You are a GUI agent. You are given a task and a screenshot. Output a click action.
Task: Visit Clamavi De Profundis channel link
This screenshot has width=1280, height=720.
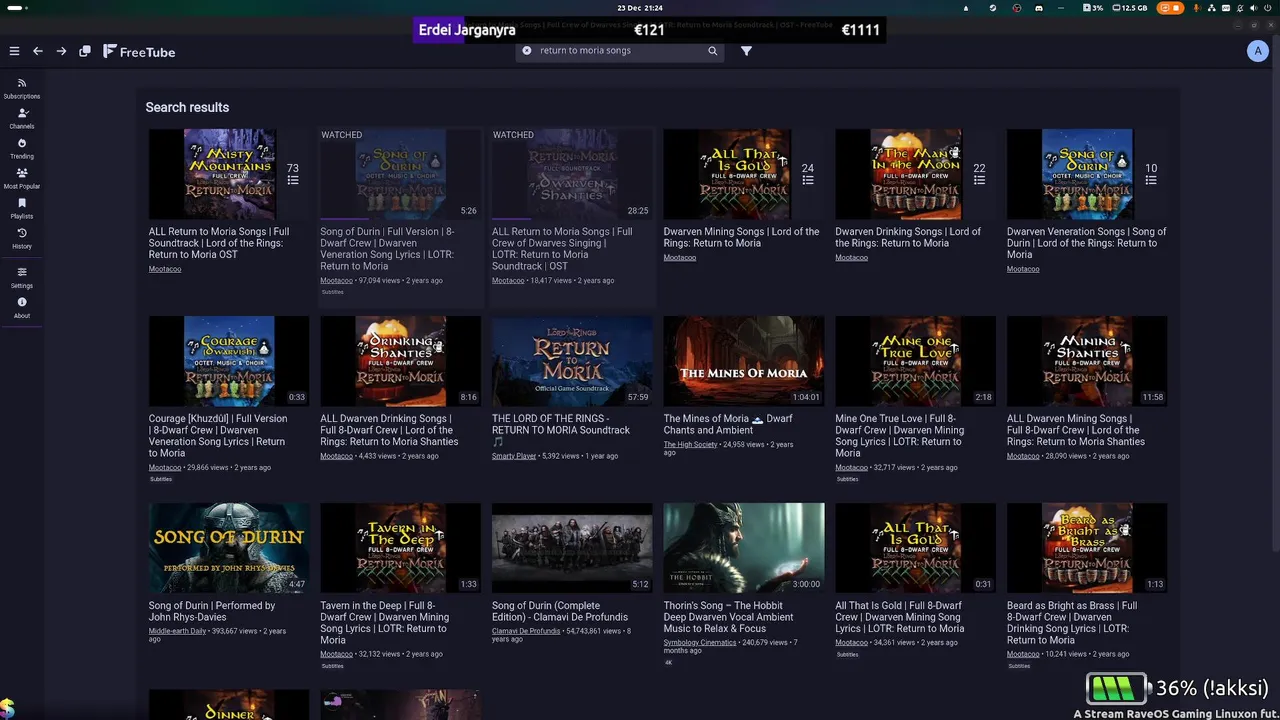click(x=526, y=632)
